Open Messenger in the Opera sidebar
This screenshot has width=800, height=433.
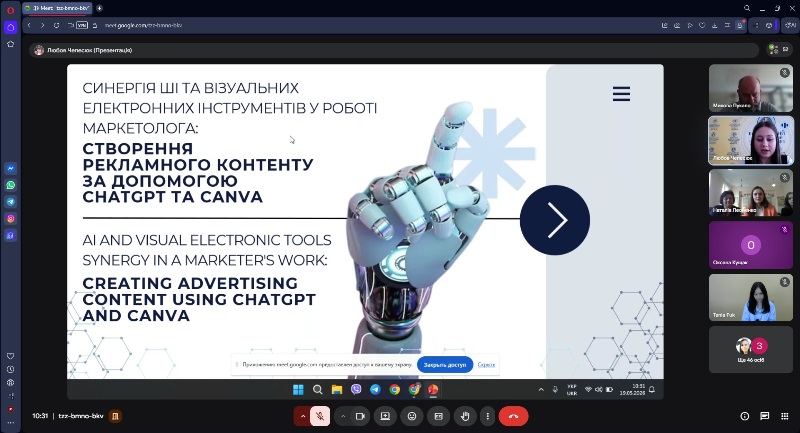pyautogui.click(x=10, y=168)
